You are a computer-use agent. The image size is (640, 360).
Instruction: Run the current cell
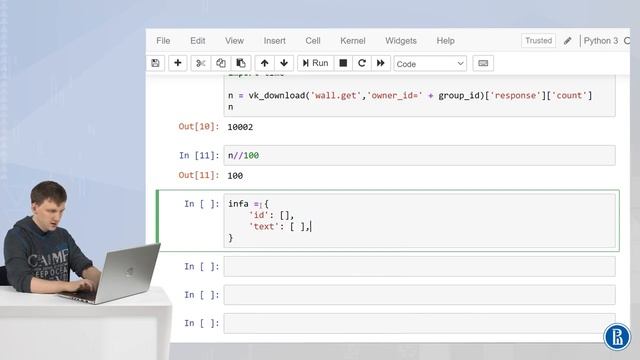(315, 63)
